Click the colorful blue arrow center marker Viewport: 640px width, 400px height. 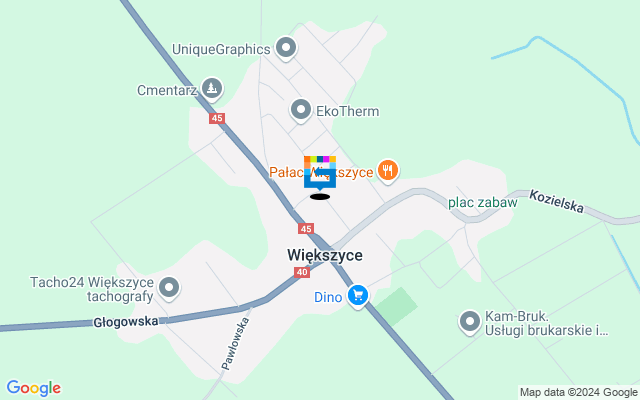click(320, 173)
